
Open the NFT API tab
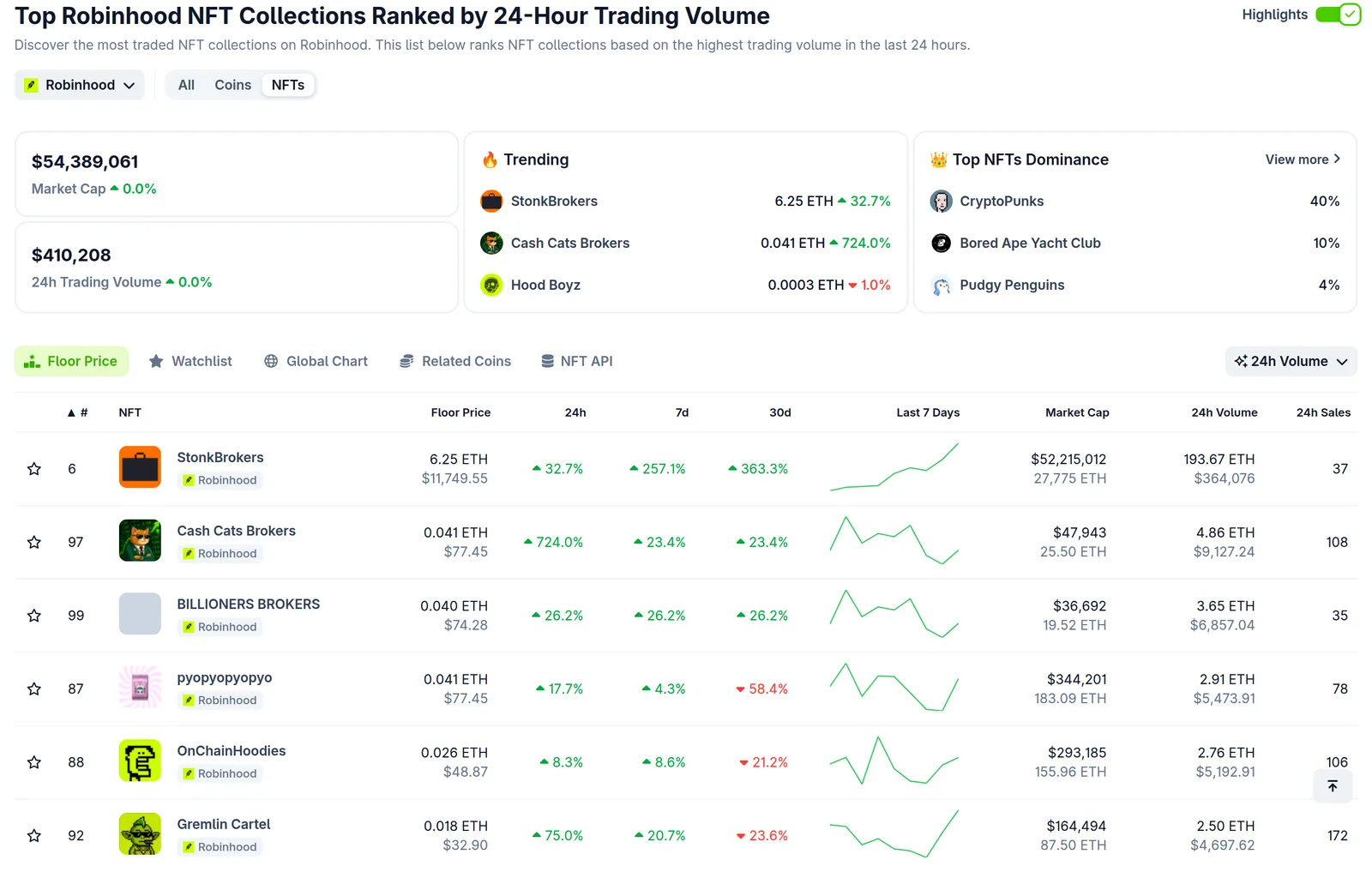pyautogui.click(x=576, y=361)
